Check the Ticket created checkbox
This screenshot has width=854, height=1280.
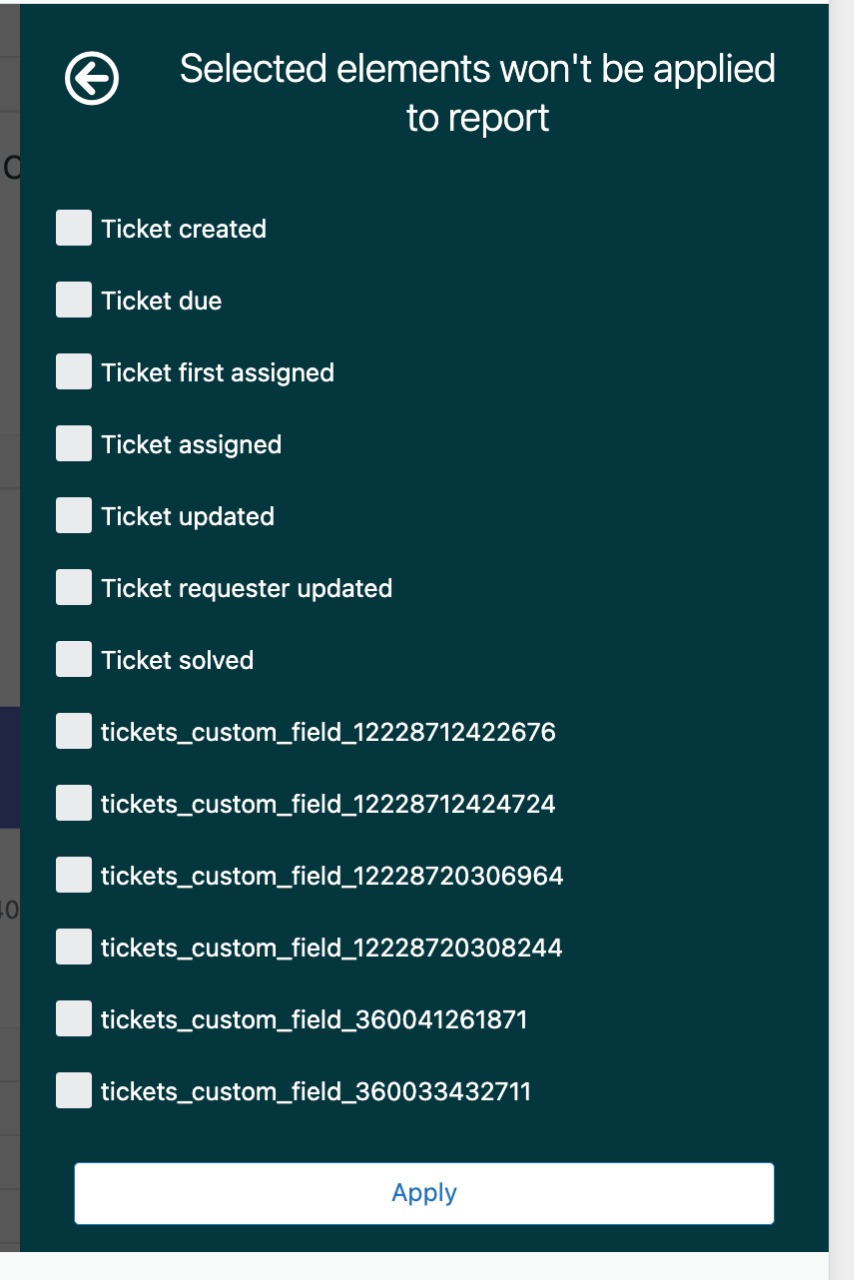[x=74, y=228]
